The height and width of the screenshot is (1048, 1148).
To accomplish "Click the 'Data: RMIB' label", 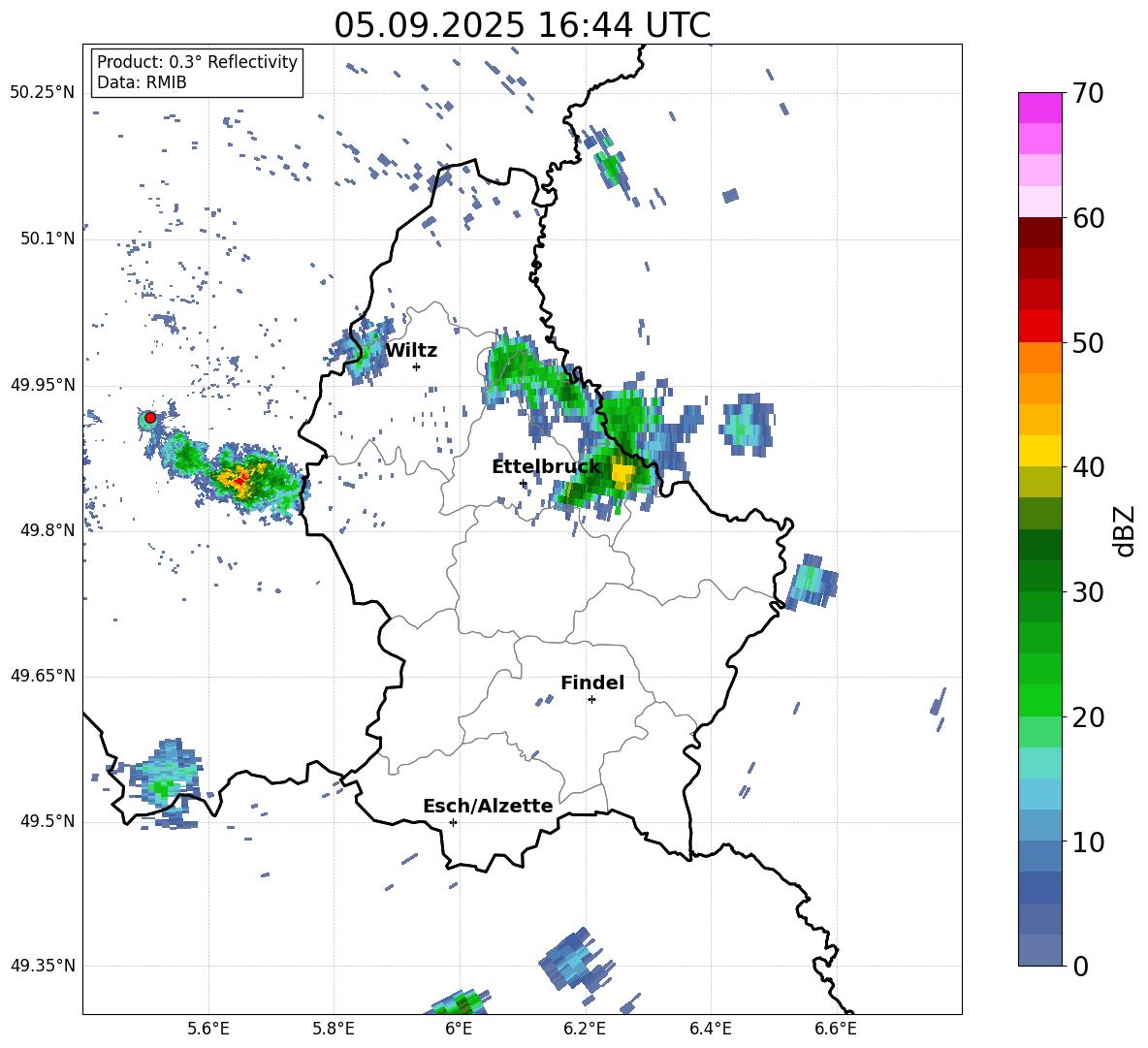I will (x=142, y=82).
